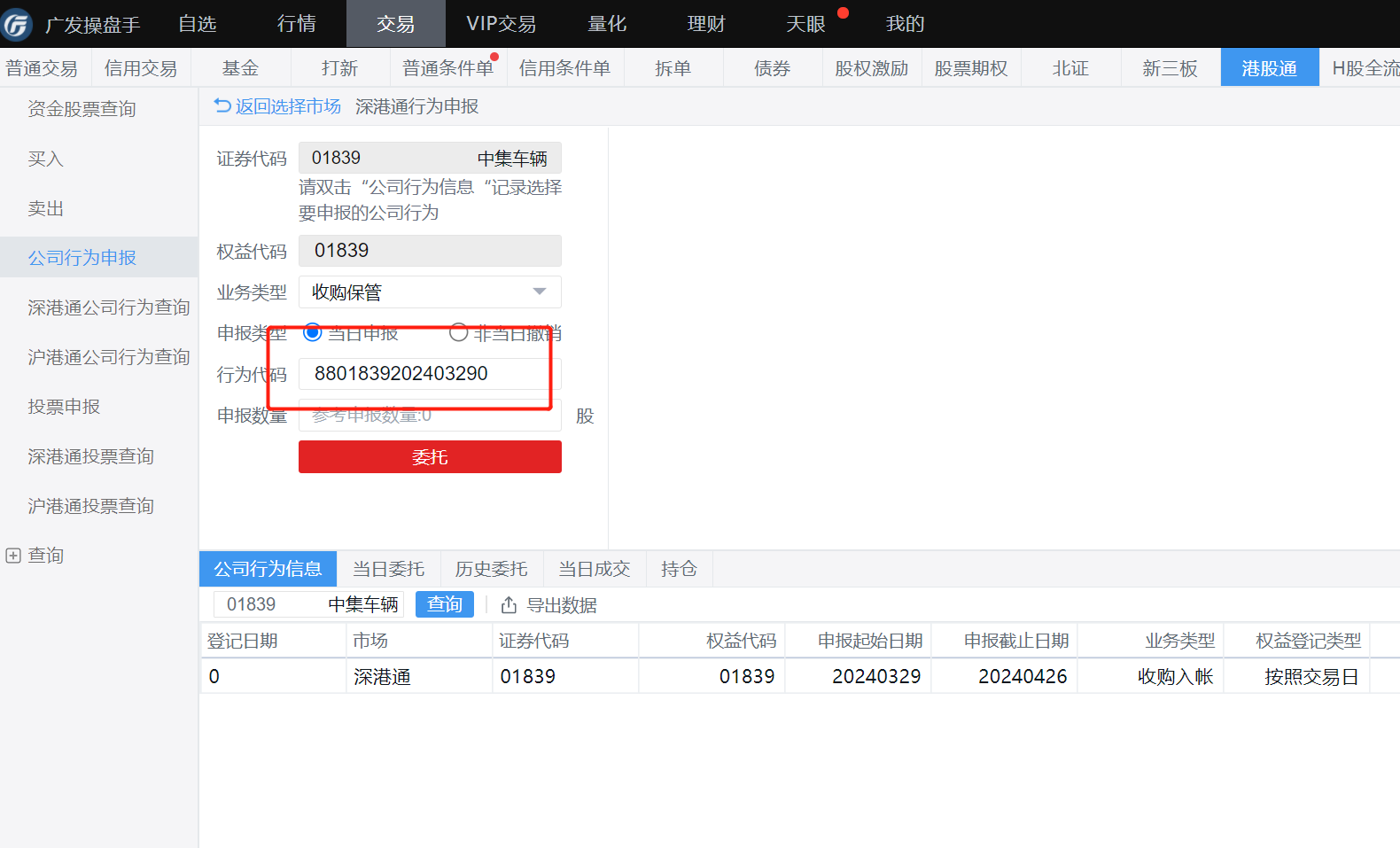Switch to the 当日成交 bottom tab
The width and height of the screenshot is (1400, 848).
click(594, 569)
